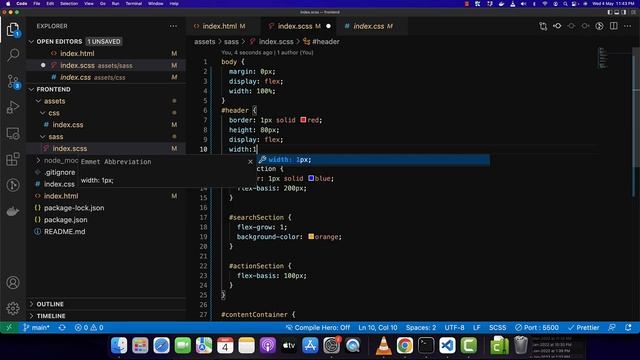Open the Manage gear icon
640x360 pixels.
click(x=13, y=308)
